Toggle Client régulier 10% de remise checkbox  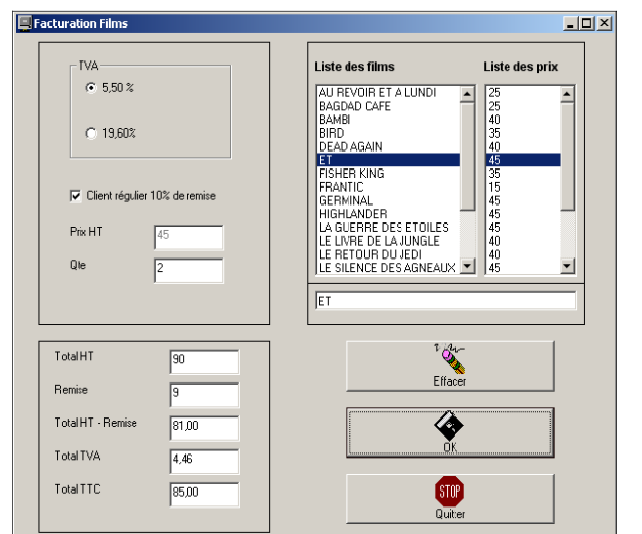[x=76, y=196]
